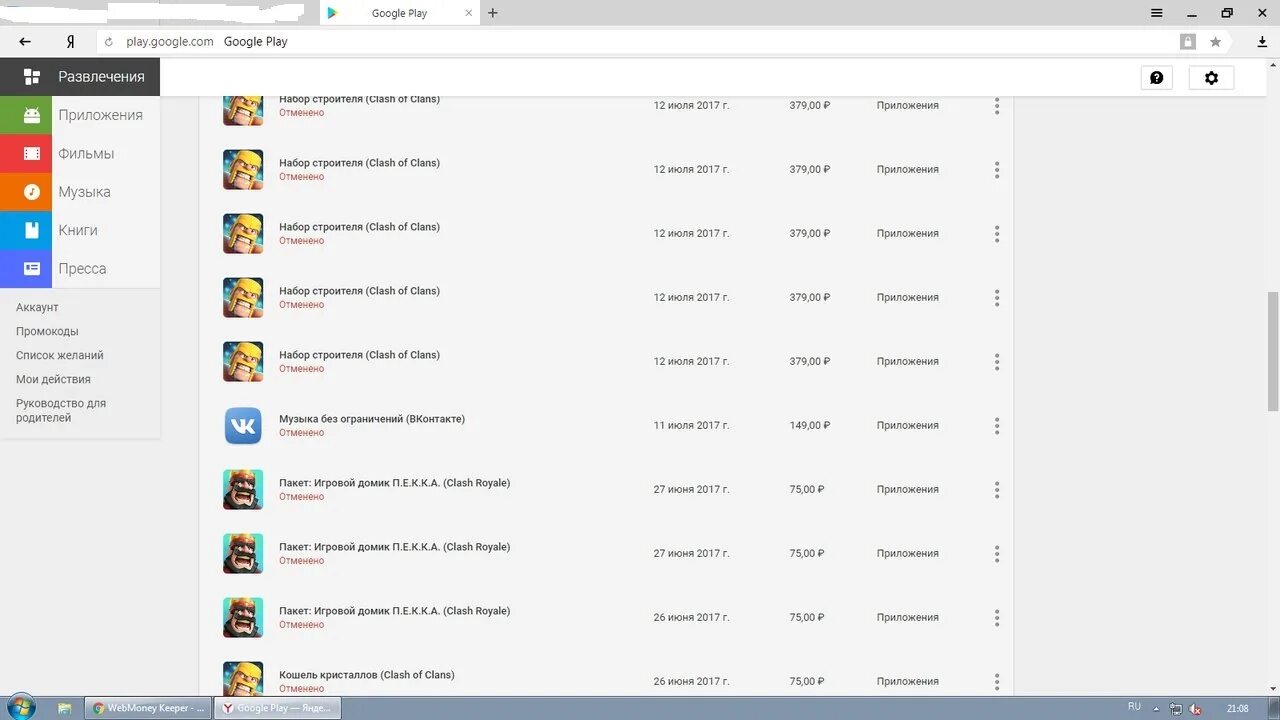
Task: Open the Пресса section
Action: (x=80, y=268)
